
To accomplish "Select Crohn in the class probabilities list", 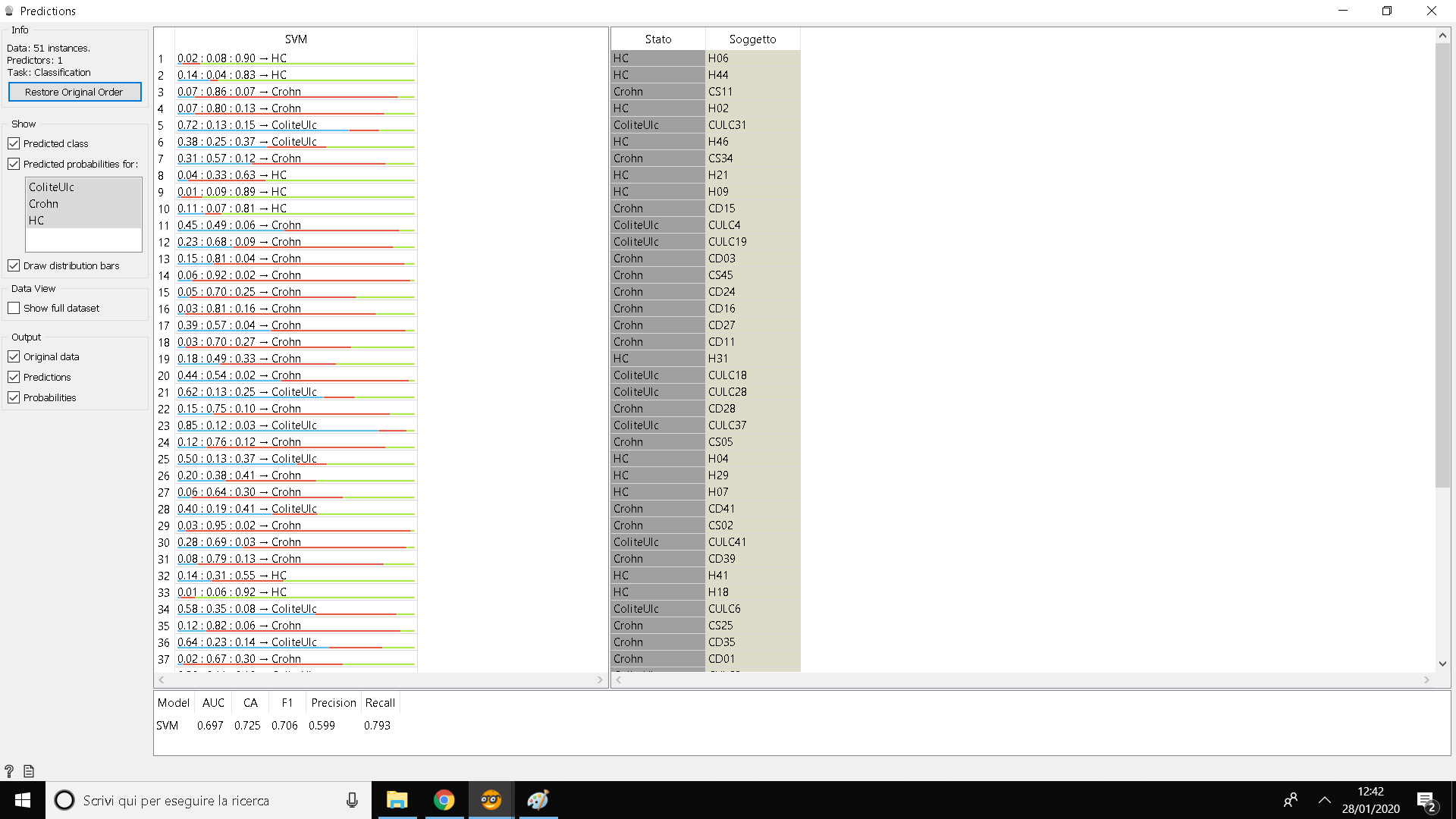I will click(43, 203).
